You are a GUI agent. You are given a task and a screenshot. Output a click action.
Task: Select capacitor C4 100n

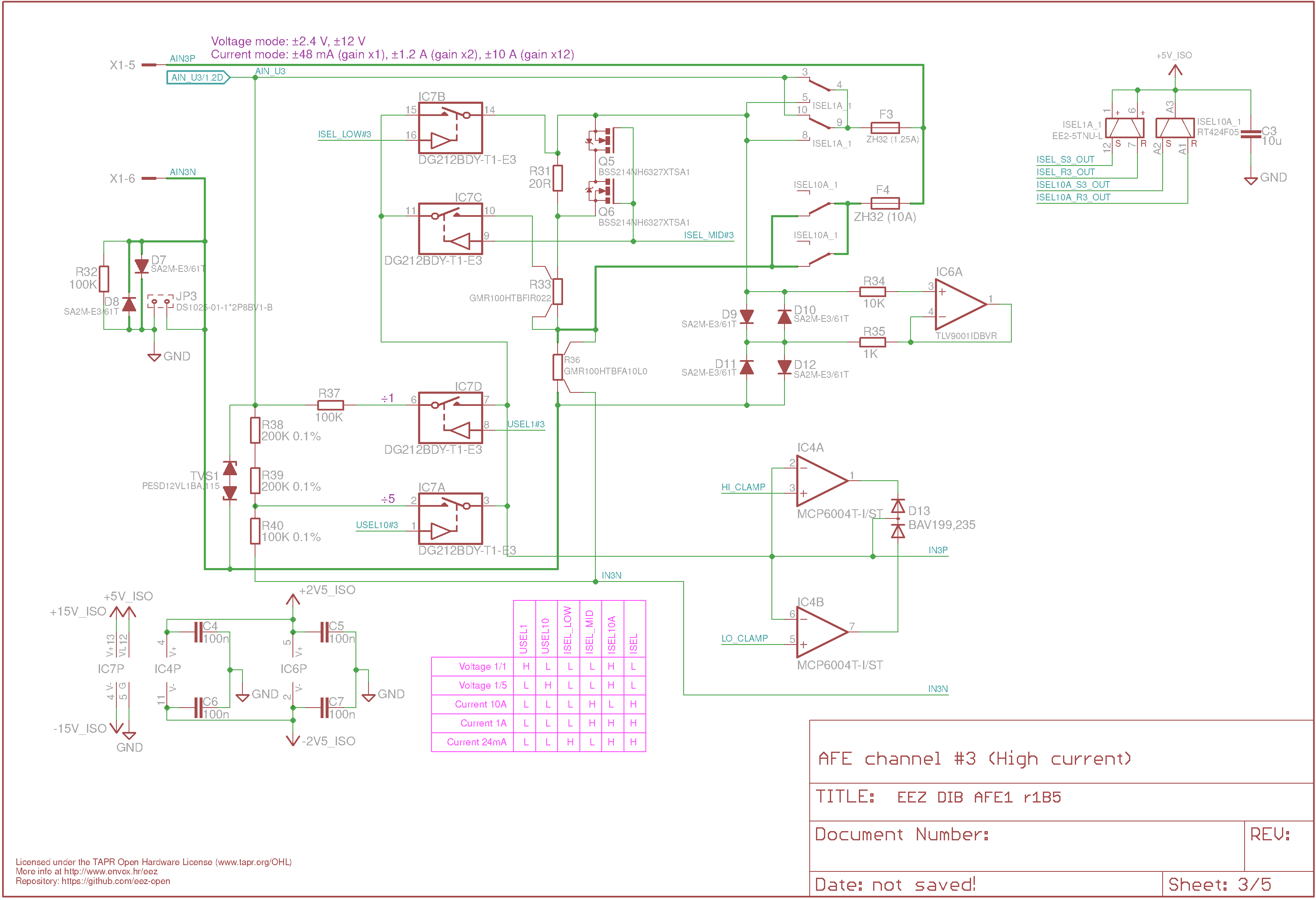click(198, 632)
